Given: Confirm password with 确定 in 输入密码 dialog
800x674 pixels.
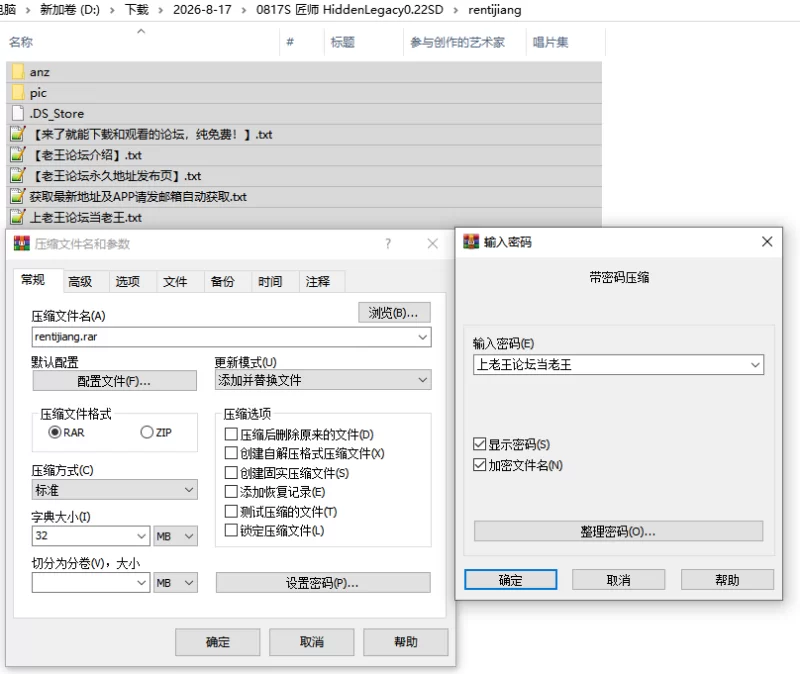Looking at the screenshot, I should 510,580.
